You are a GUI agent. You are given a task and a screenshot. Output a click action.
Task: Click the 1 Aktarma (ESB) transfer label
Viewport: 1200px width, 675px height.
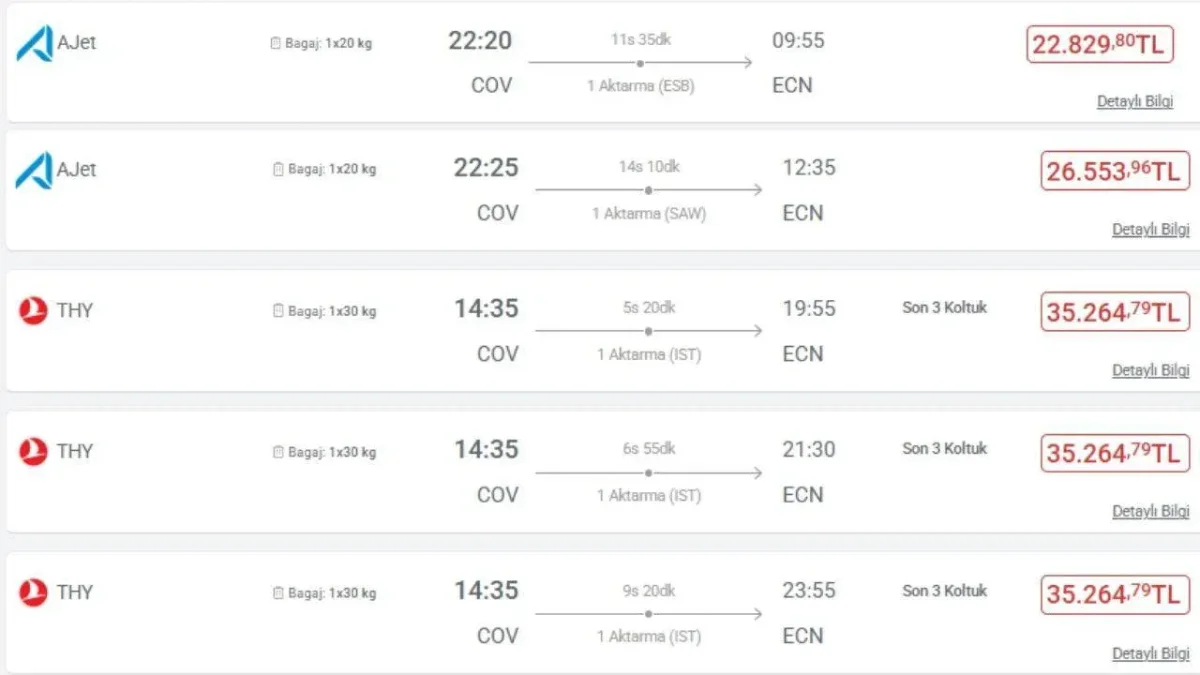click(x=641, y=86)
